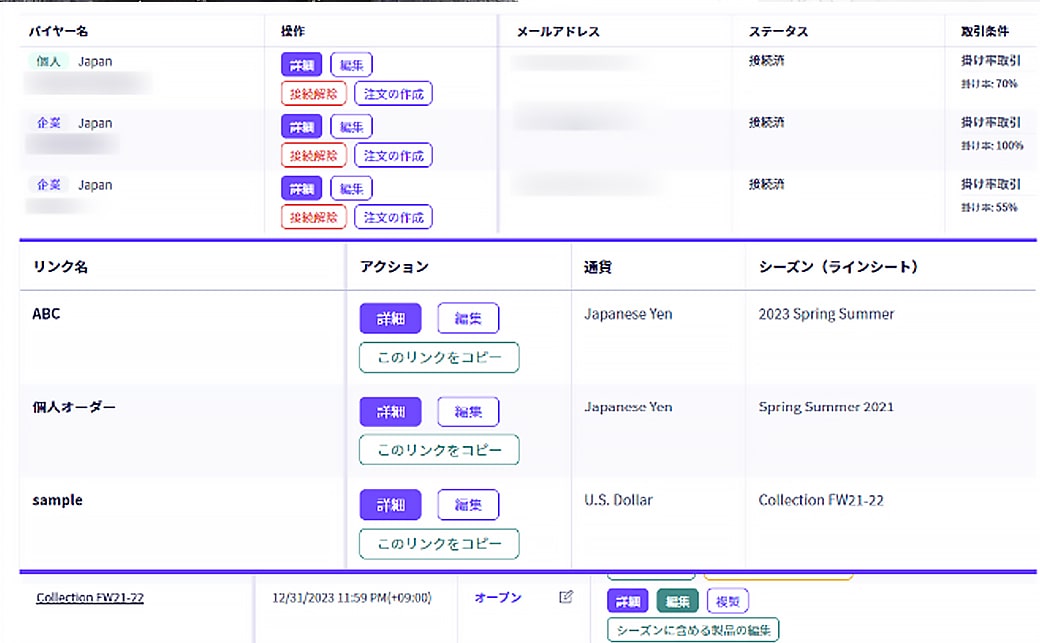
Task: Click the edit pencil icon beside オープン
Action: pos(566,597)
